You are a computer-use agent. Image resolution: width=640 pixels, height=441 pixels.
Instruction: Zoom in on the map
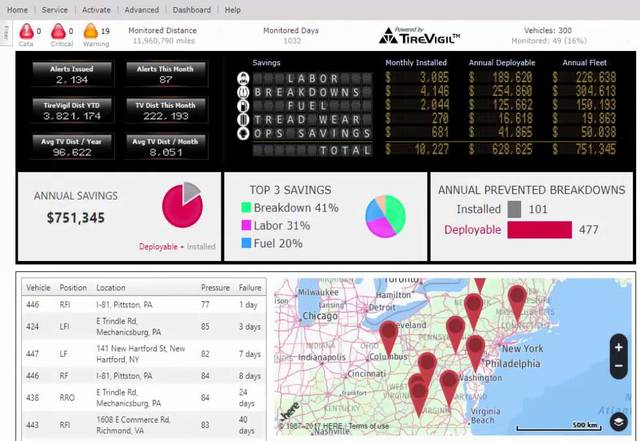pyautogui.click(x=620, y=349)
